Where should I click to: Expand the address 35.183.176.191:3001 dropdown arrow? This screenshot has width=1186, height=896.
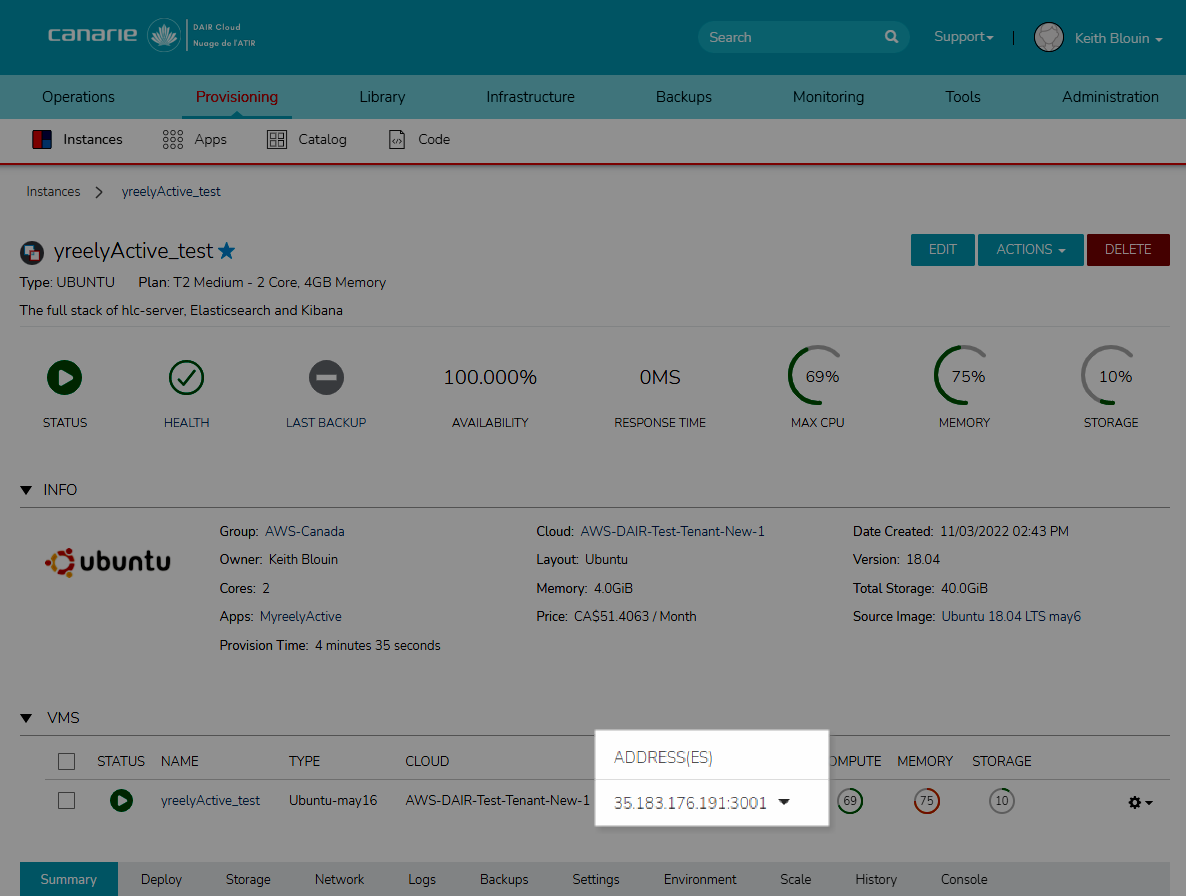pyautogui.click(x=784, y=802)
